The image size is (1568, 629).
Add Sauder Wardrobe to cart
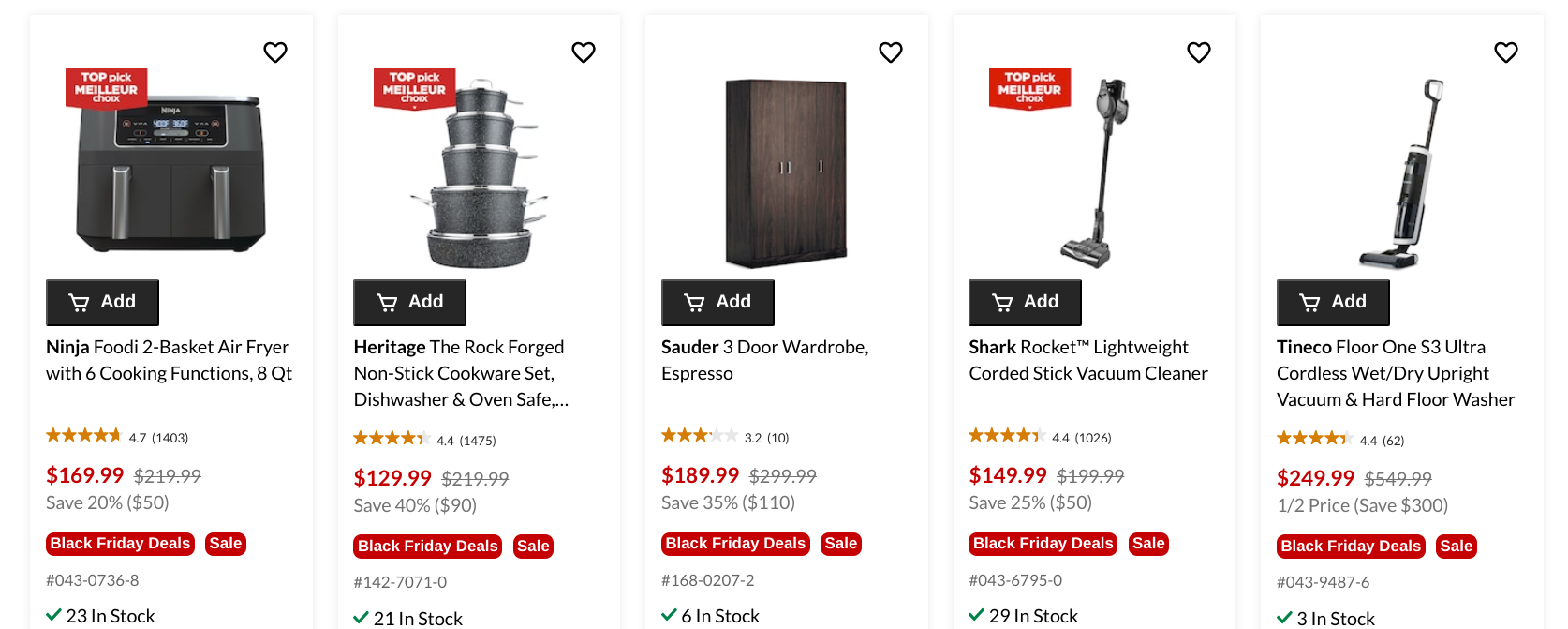click(718, 302)
